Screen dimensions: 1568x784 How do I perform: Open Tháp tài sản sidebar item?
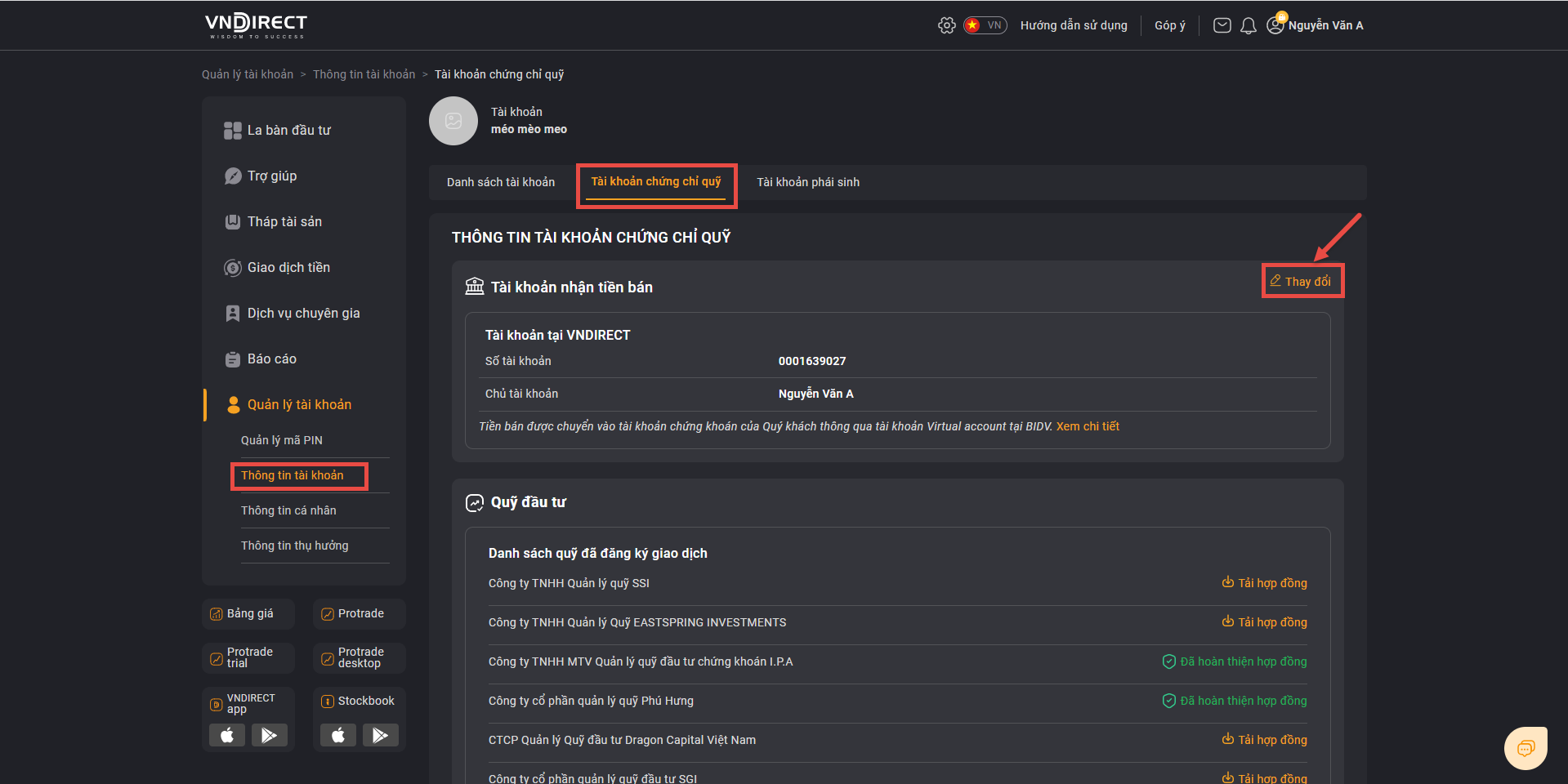tap(284, 221)
